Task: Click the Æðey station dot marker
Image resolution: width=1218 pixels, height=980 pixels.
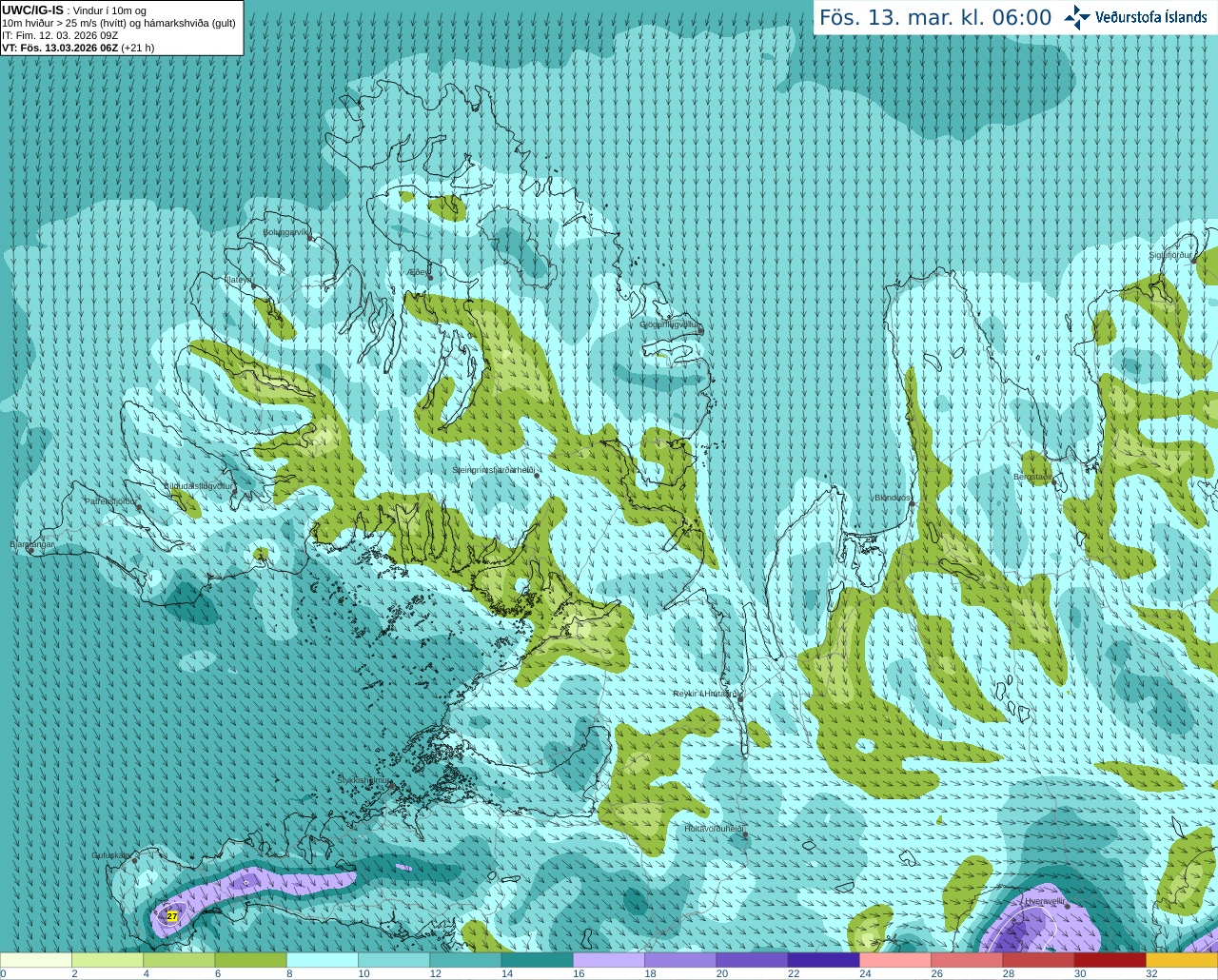Action: pos(430,277)
